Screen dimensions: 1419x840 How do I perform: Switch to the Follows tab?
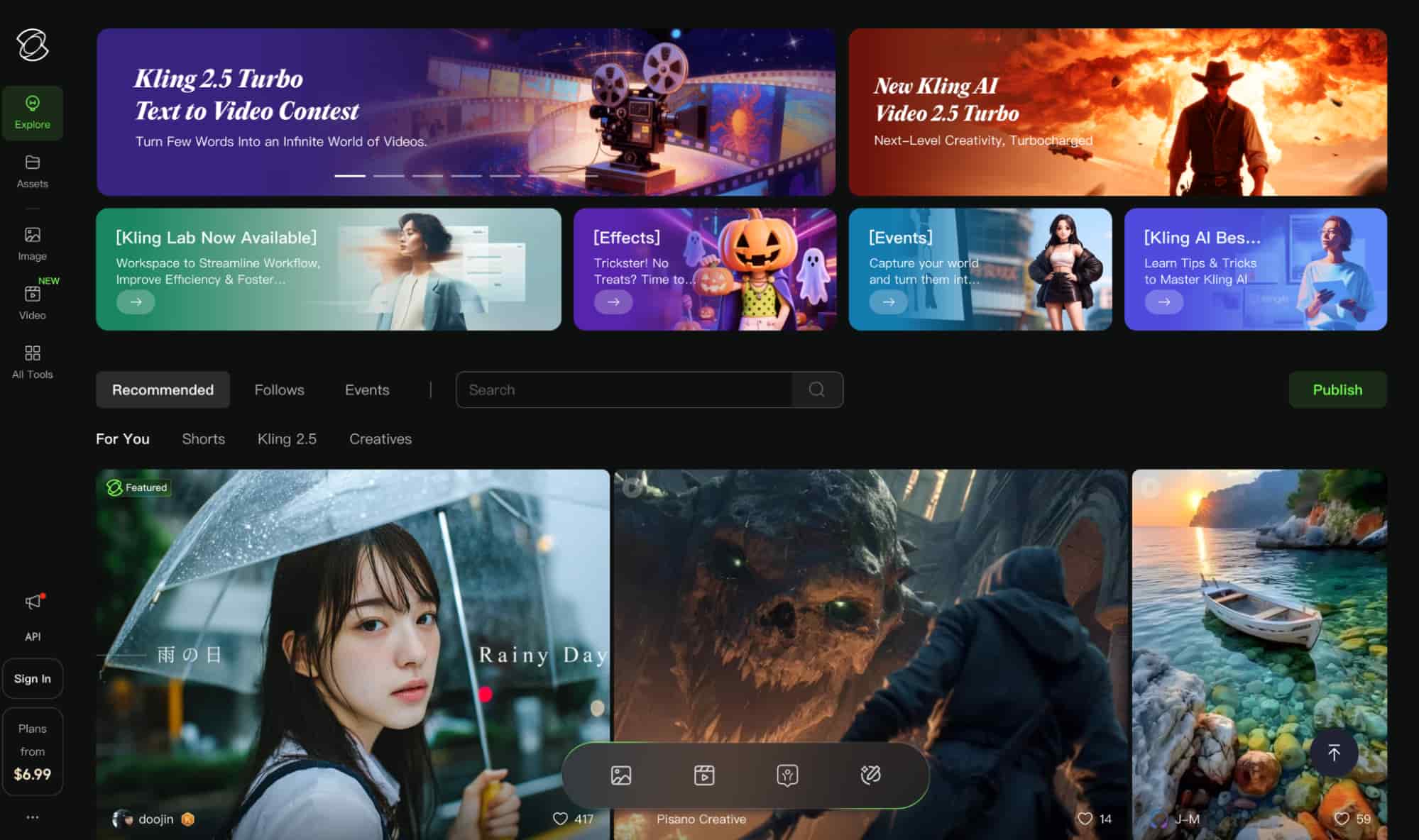[x=279, y=389]
